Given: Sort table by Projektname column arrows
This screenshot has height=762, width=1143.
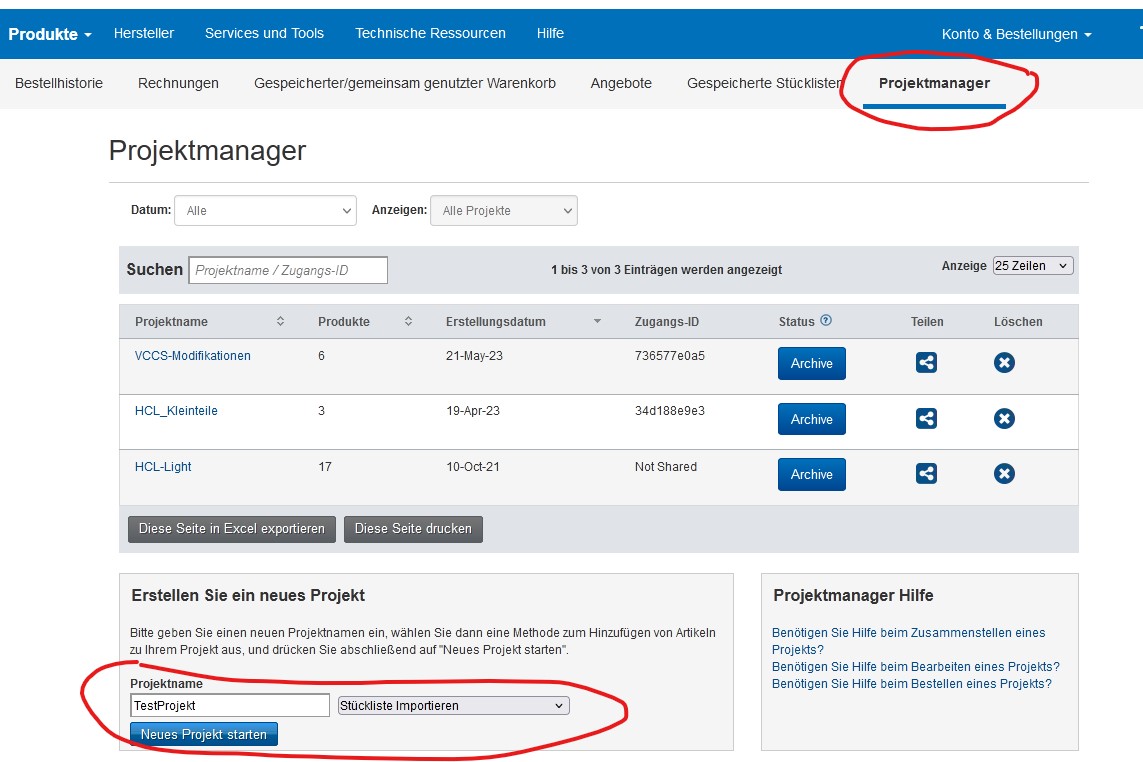Looking at the screenshot, I should click(280, 322).
